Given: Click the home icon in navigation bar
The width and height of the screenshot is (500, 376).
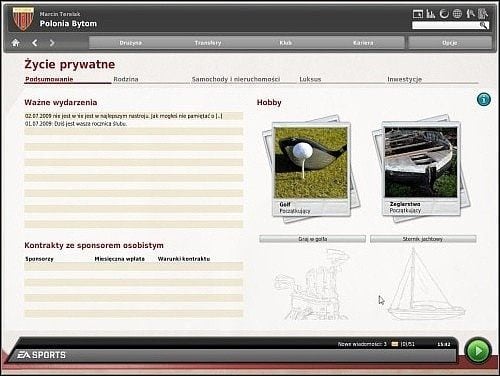Looking at the screenshot, I should coord(15,43).
